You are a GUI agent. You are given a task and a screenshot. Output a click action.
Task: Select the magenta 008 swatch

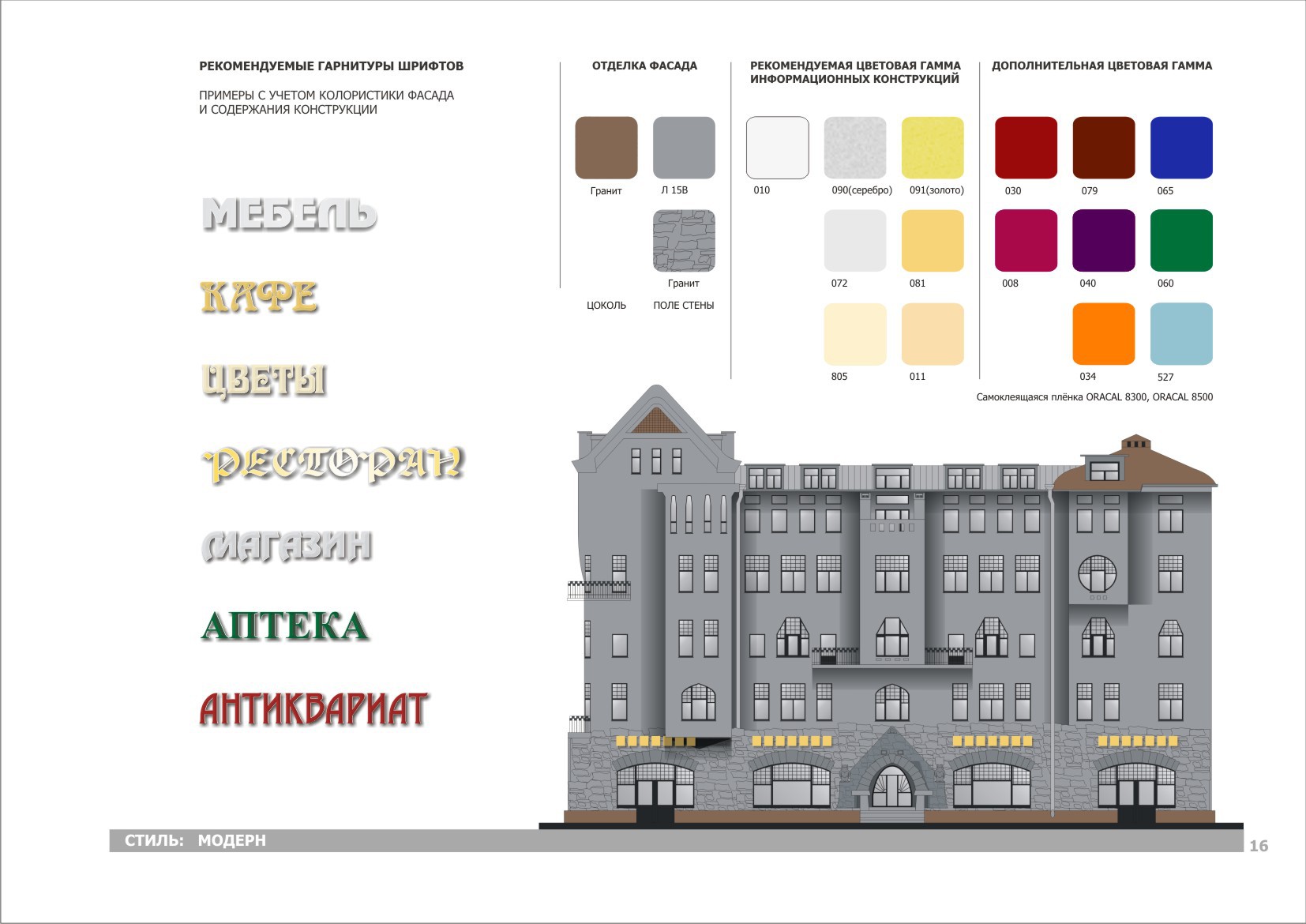(1026, 241)
